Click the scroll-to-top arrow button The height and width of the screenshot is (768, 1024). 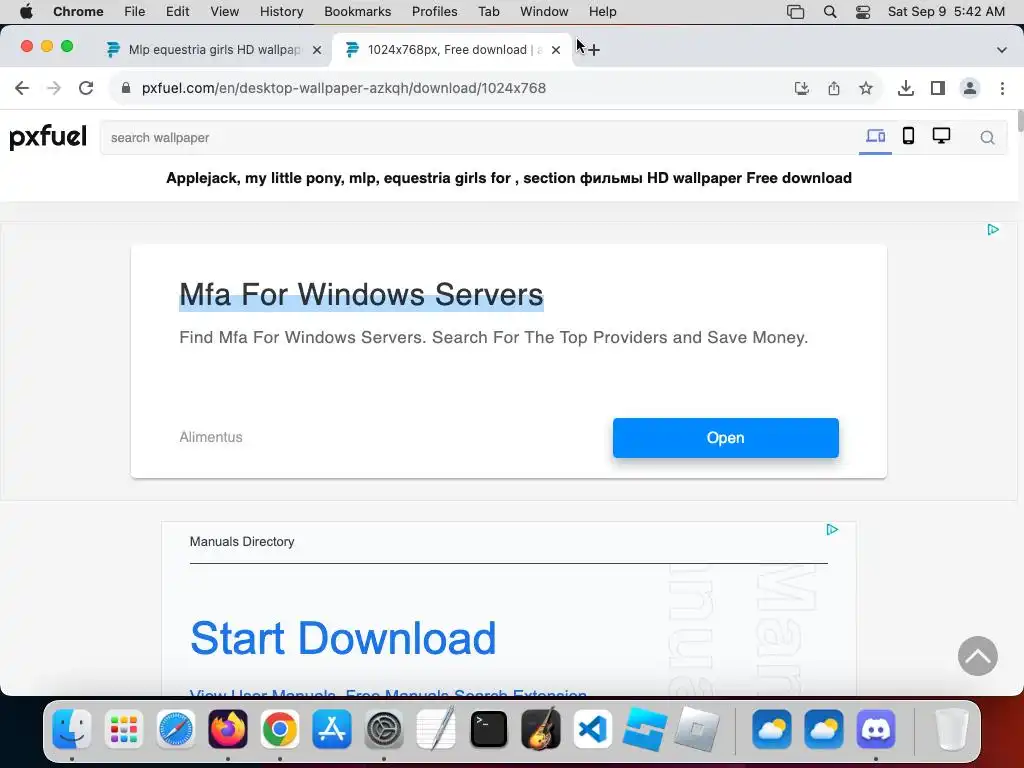coord(978,656)
